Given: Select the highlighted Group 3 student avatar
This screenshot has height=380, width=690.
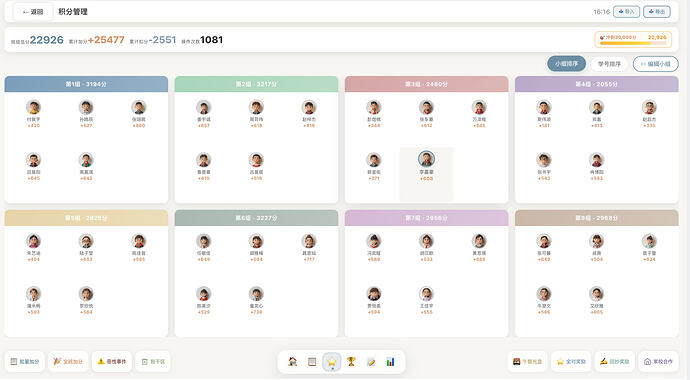Looking at the screenshot, I should (426, 159).
